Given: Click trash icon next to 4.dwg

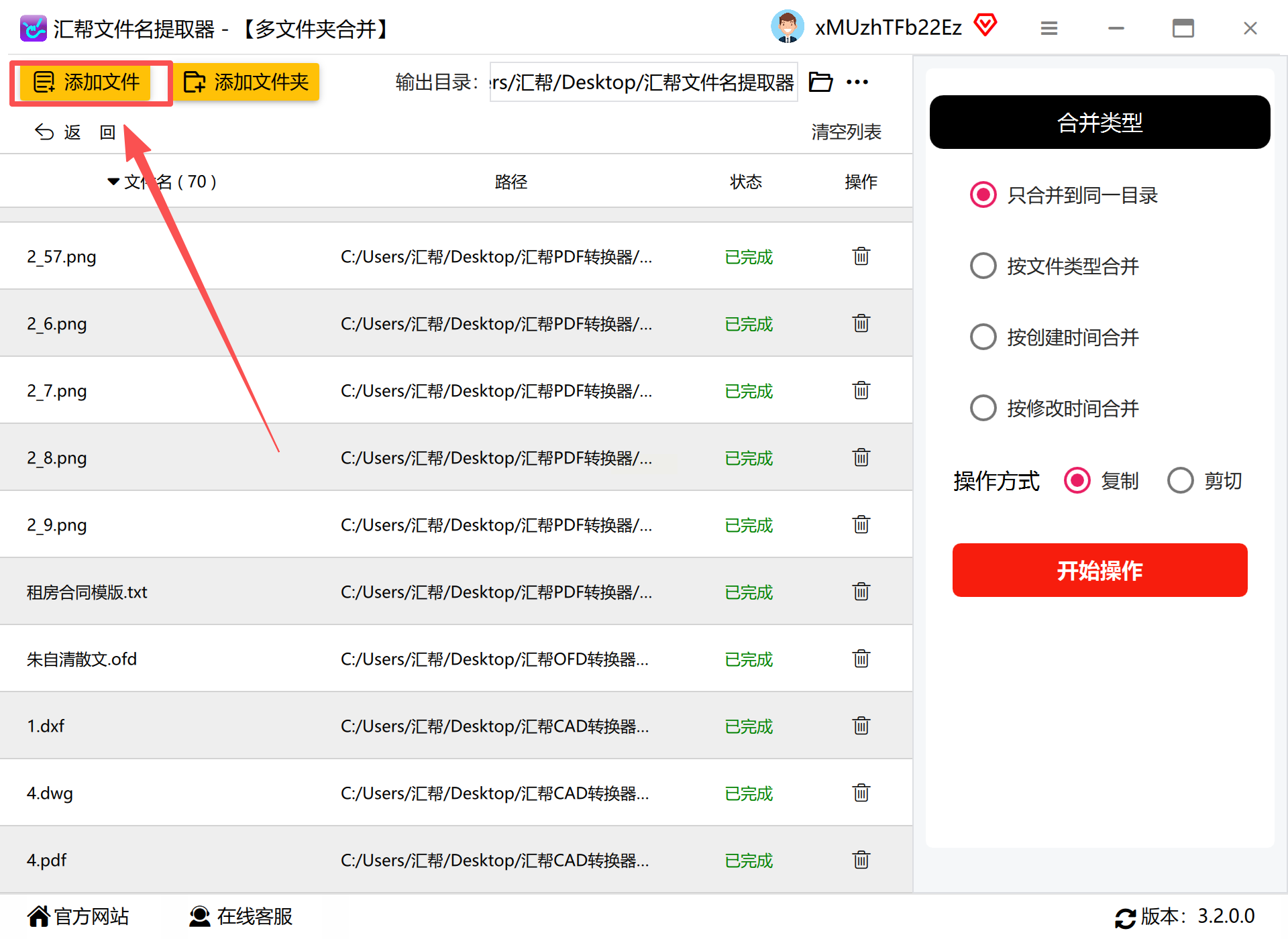Looking at the screenshot, I should click(x=861, y=793).
